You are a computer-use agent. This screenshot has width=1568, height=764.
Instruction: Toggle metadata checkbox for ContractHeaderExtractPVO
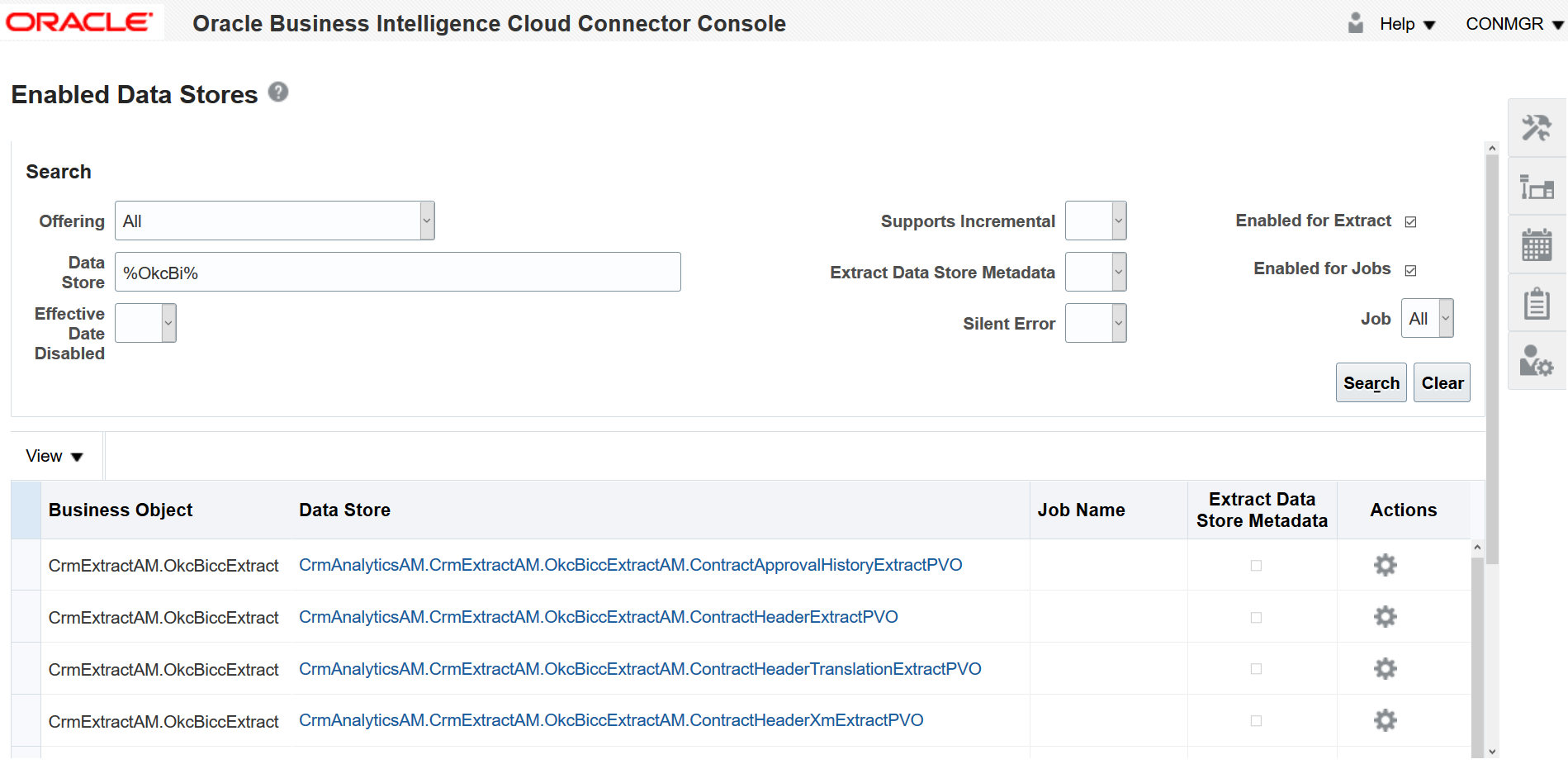coord(1256,618)
